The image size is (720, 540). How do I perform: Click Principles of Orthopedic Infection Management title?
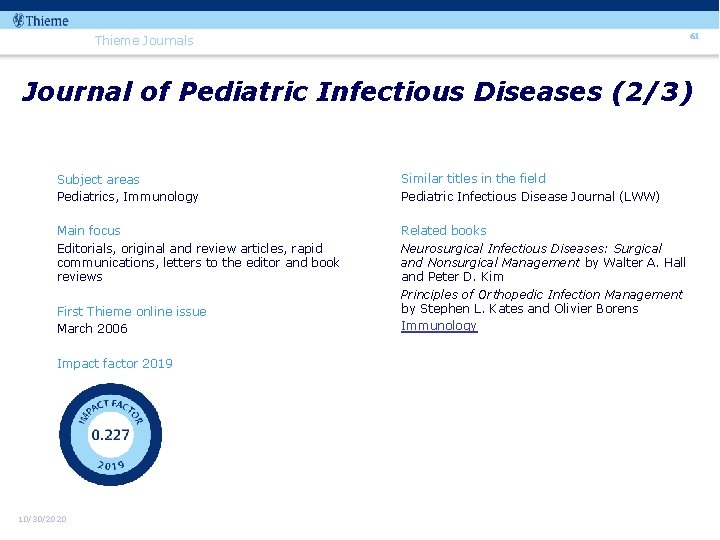542,294
